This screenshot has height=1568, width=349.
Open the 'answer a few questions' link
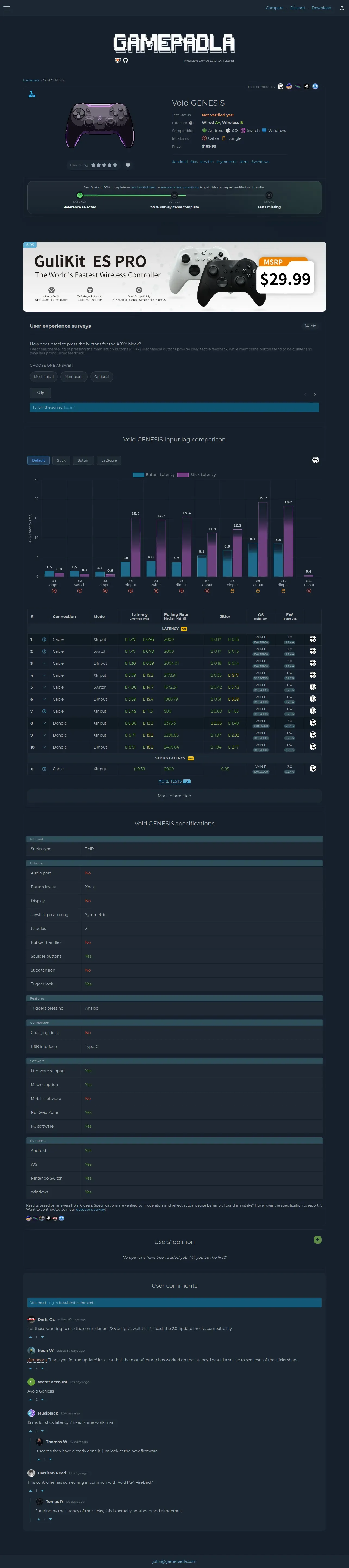tap(180, 187)
